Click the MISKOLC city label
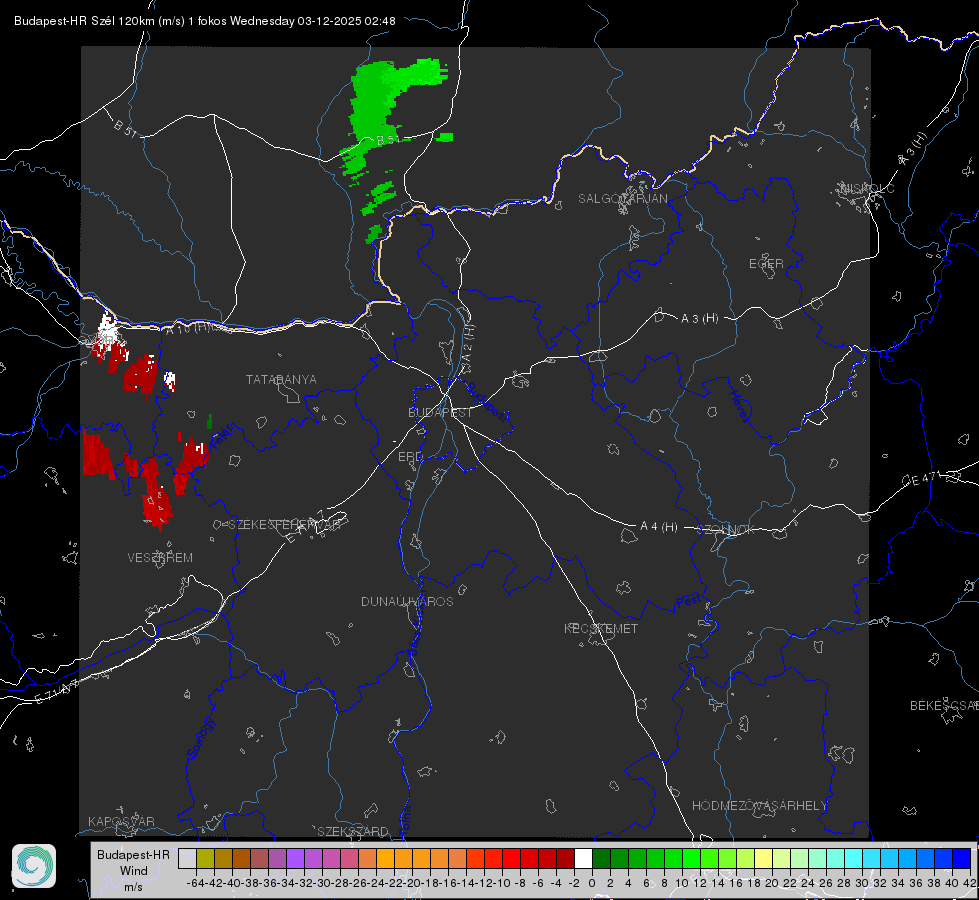979x900 pixels. [x=868, y=189]
